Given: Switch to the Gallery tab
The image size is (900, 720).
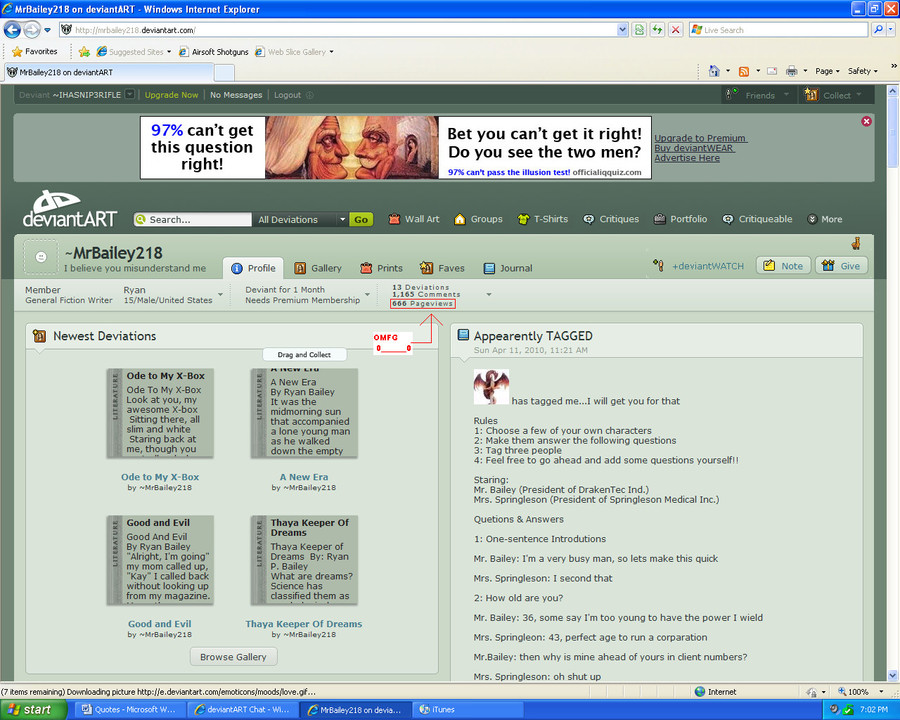Looking at the screenshot, I should [x=318, y=268].
